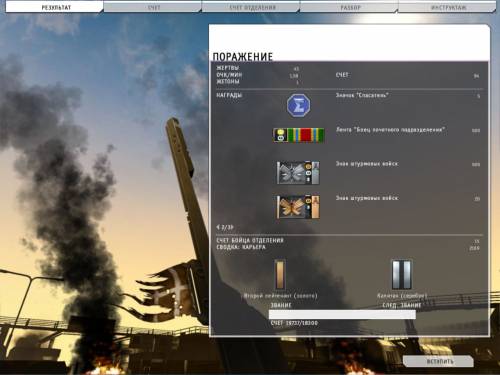The width and height of the screenshot is (500, 375).
Task: Click the СЧЕТ БОЙЦА ОТДЕЛЕНИЯ row
Action: (348, 240)
